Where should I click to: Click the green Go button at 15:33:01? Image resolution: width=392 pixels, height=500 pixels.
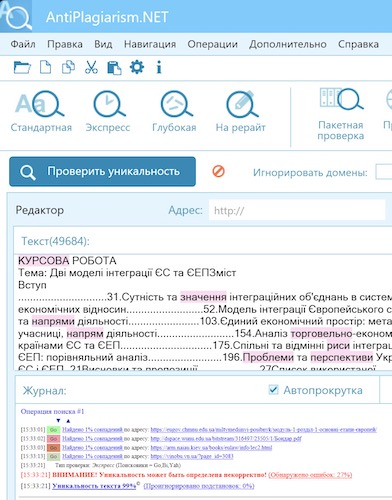pos(53,430)
